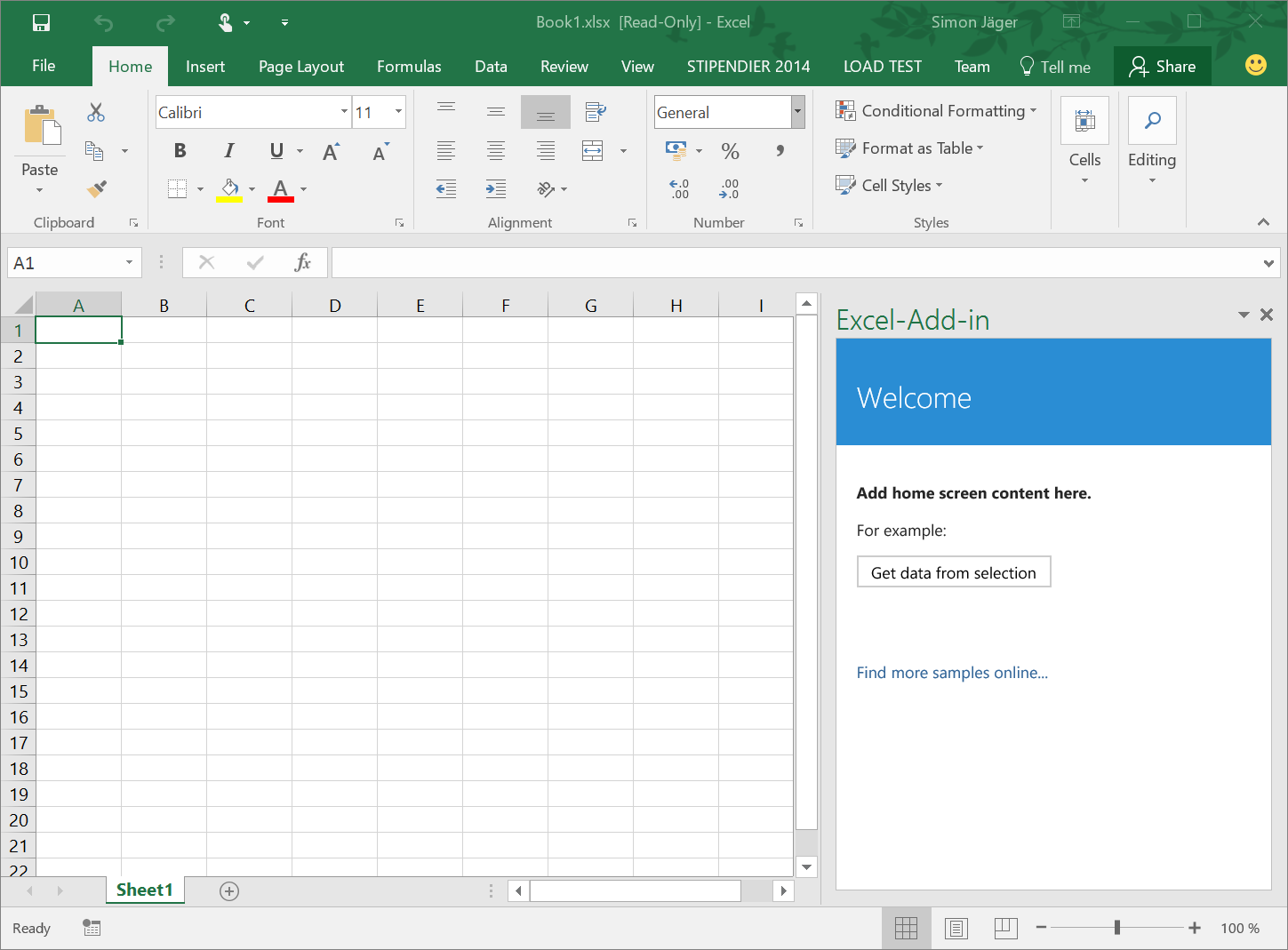Viewport: 1288px width, 950px height.
Task: Click Get data from selection button
Action: [x=954, y=572]
